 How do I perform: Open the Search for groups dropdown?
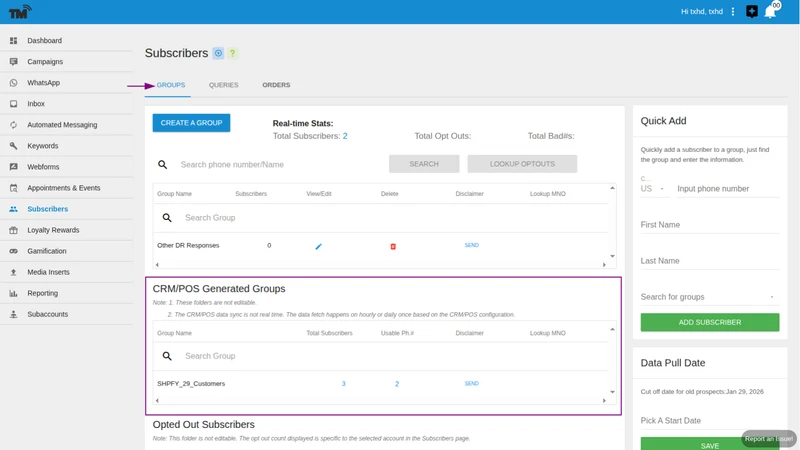pos(710,297)
